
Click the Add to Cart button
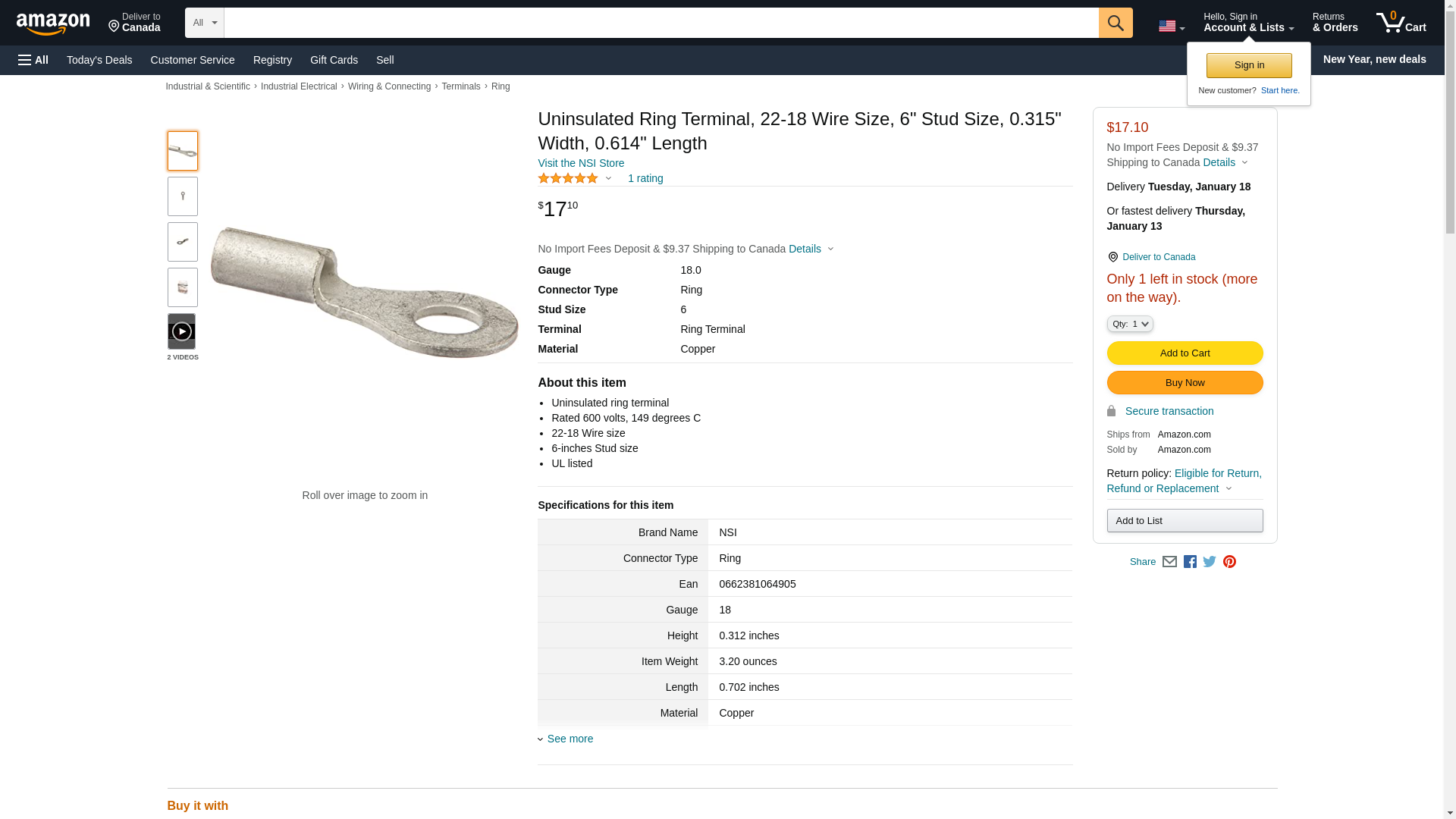(x=1185, y=353)
